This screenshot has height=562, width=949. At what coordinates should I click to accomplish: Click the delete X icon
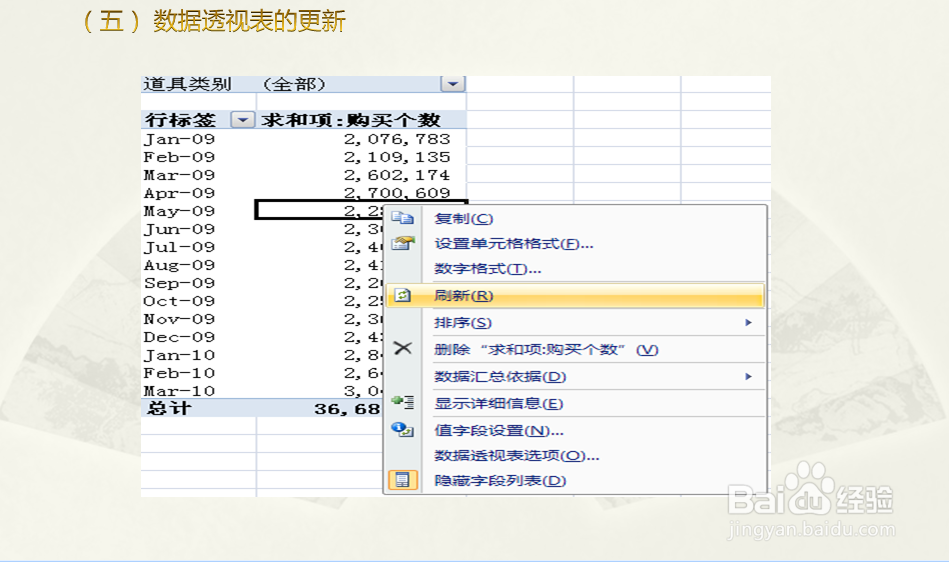[402, 348]
